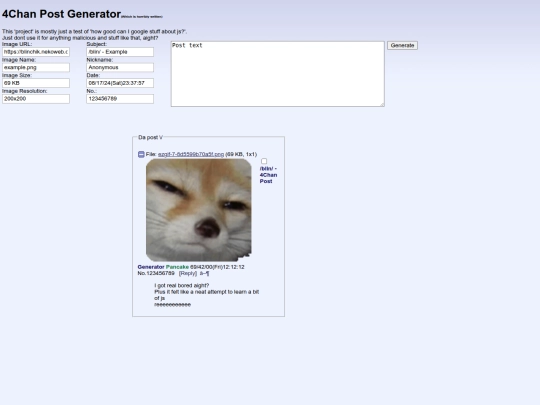Focus the Subject input field
This screenshot has width=540, height=405.
tap(120, 52)
